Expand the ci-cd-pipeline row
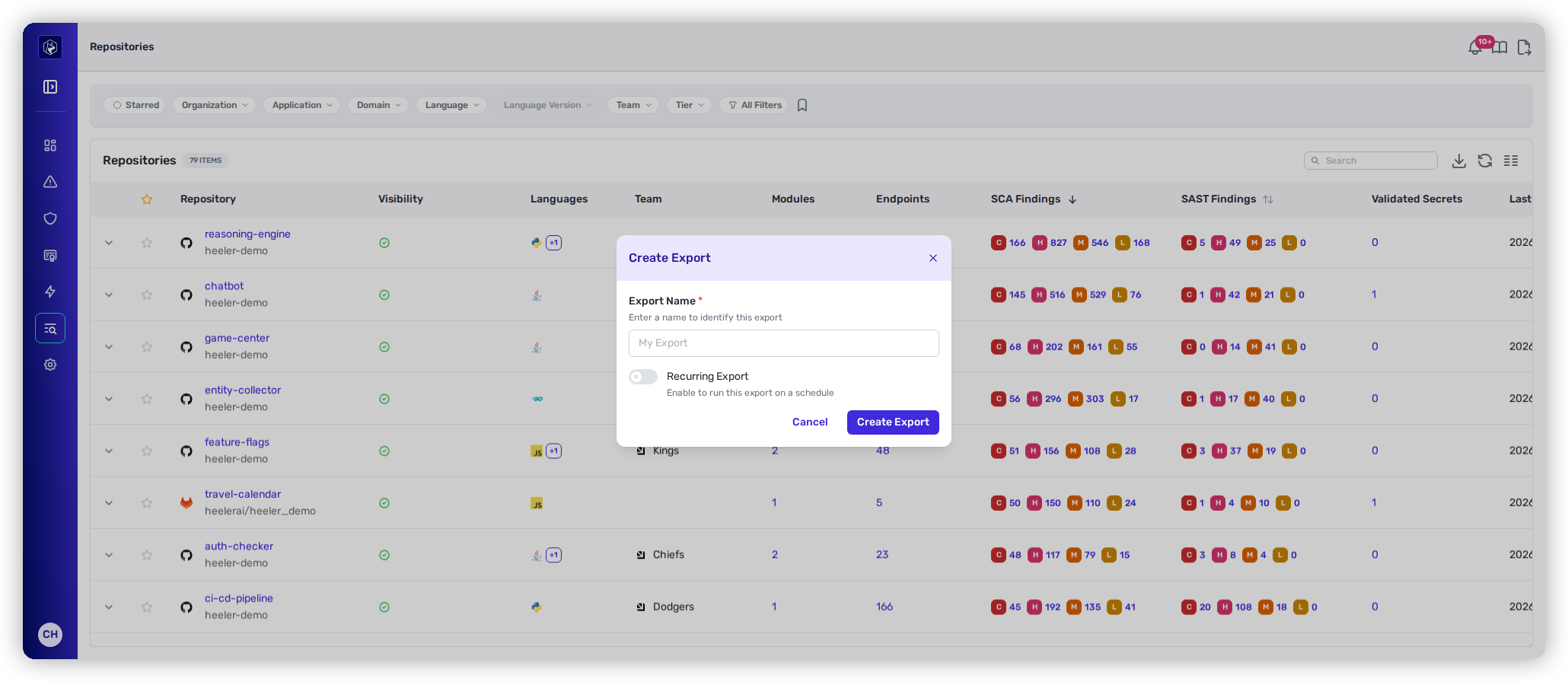 point(109,607)
